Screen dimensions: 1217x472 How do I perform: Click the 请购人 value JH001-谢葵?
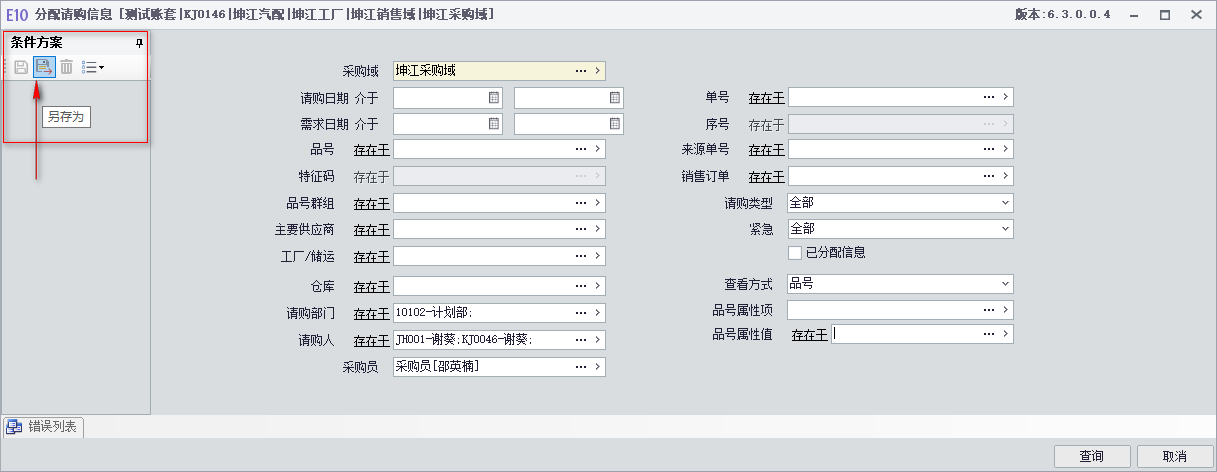coord(428,340)
